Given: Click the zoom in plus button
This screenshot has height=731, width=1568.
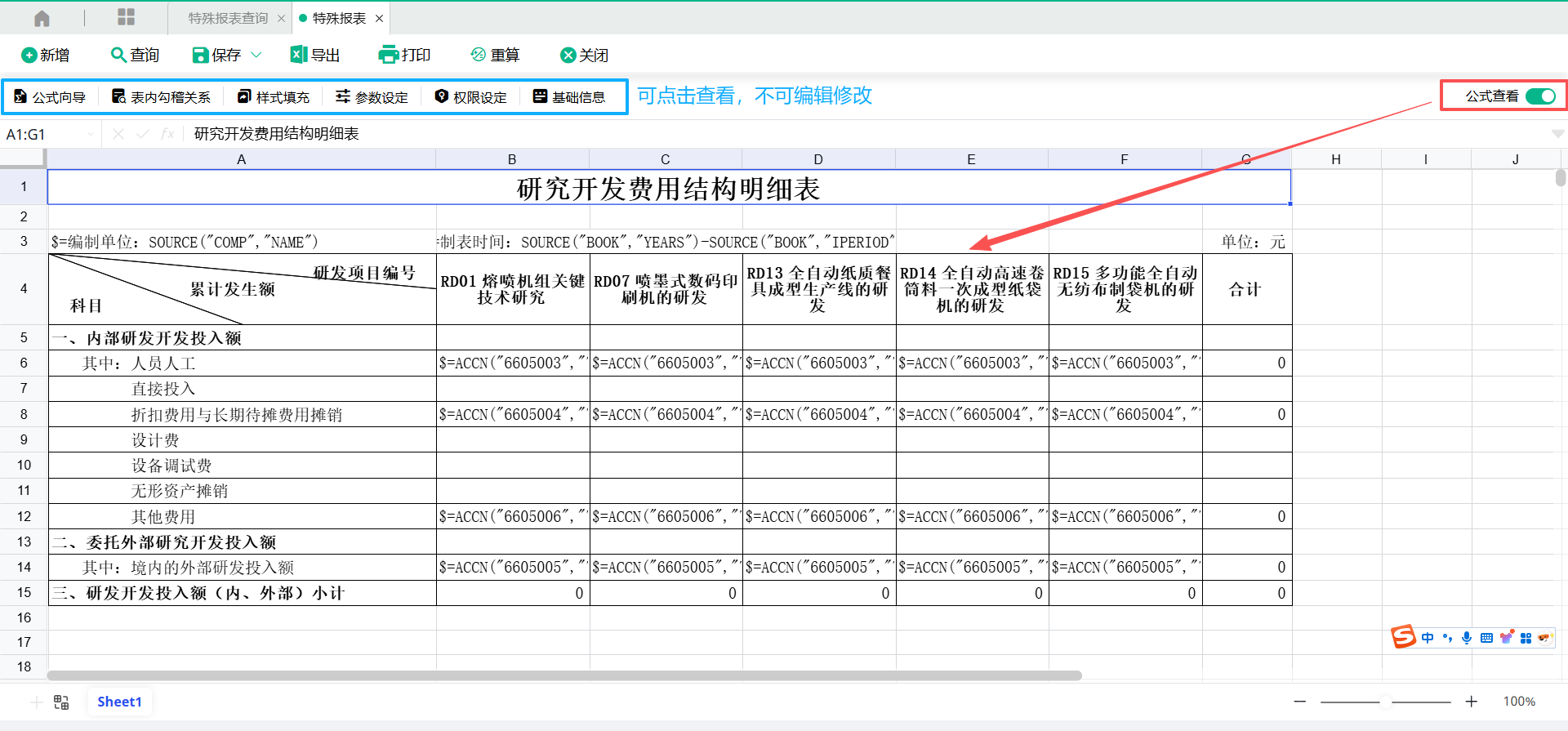Looking at the screenshot, I should click(x=1471, y=702).
